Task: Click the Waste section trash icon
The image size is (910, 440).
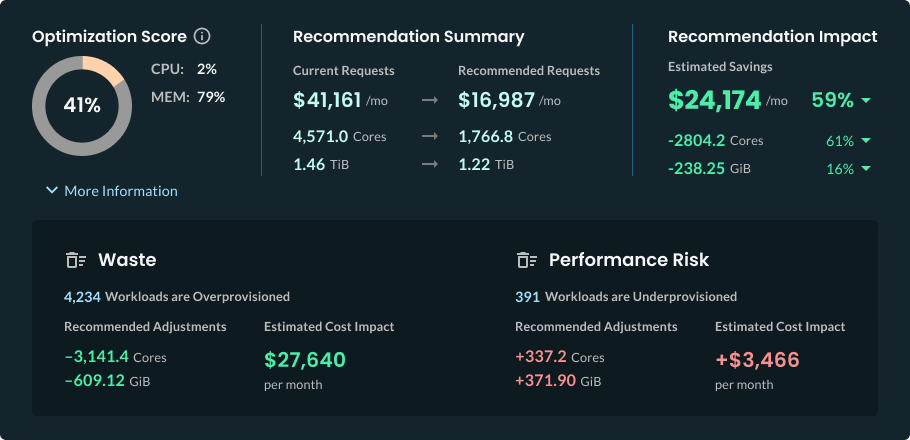Action: pyautogui.click(x=76, y=260)
